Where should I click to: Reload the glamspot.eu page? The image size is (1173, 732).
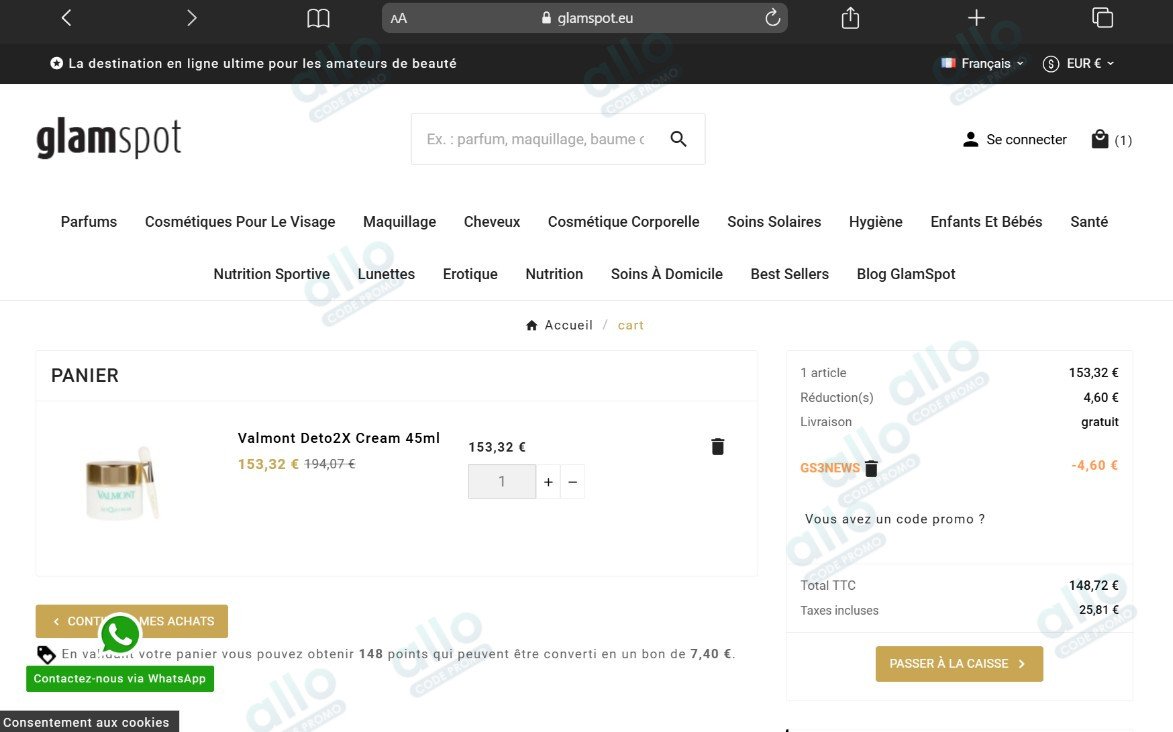tap(772, 18)
